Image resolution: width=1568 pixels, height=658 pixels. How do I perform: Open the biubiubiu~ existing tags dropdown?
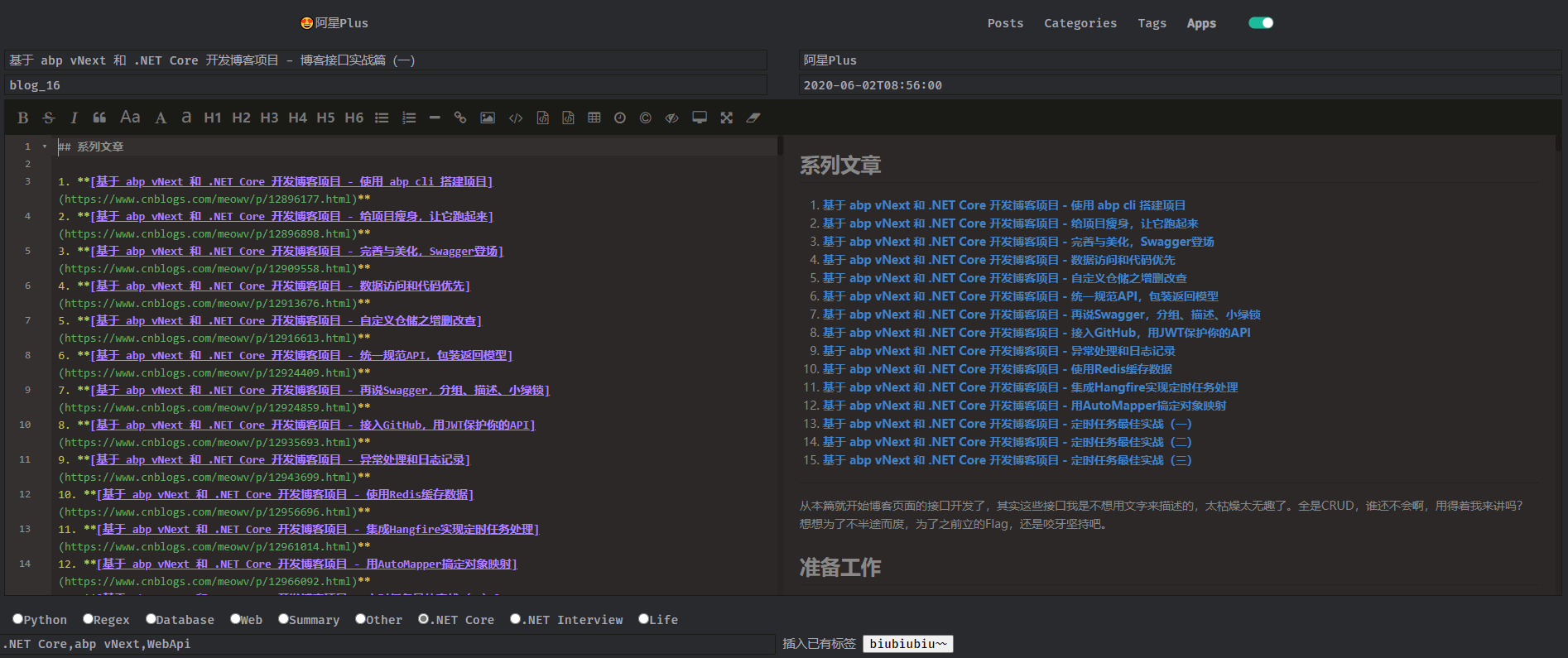click(907, 644)
